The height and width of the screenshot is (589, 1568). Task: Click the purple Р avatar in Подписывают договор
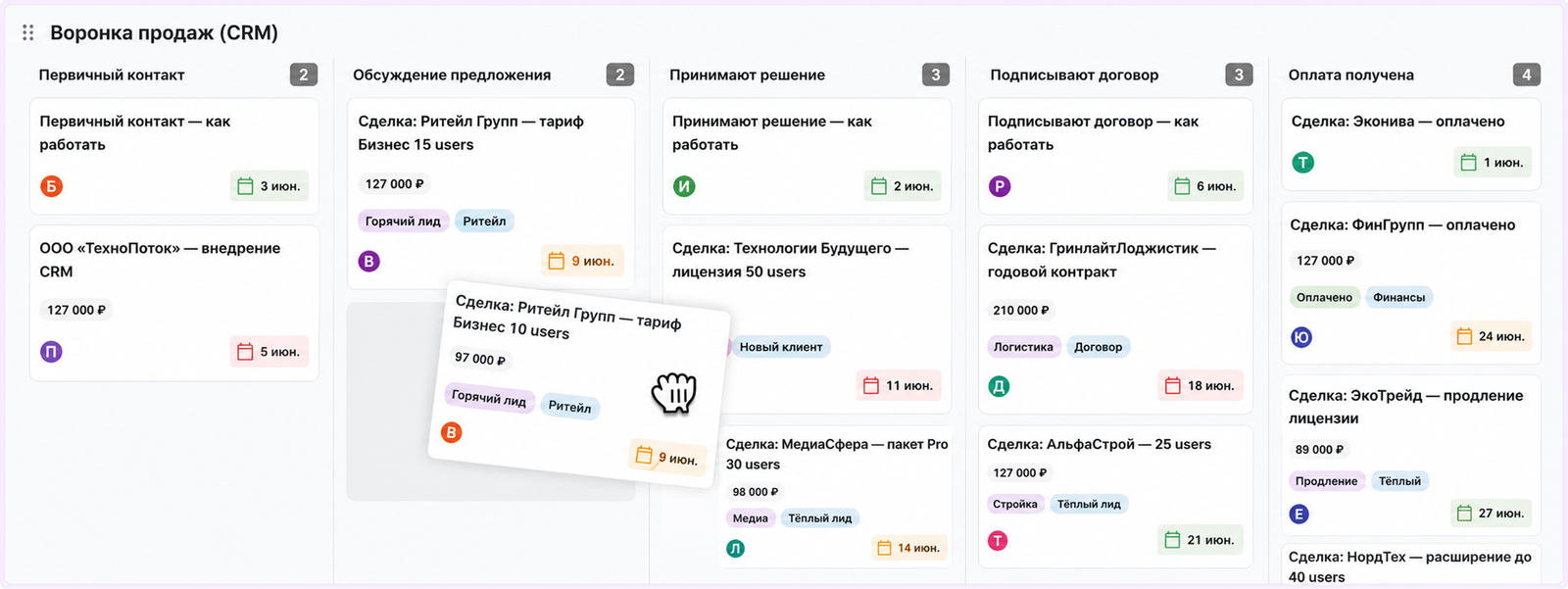(x=1000, y=186)
